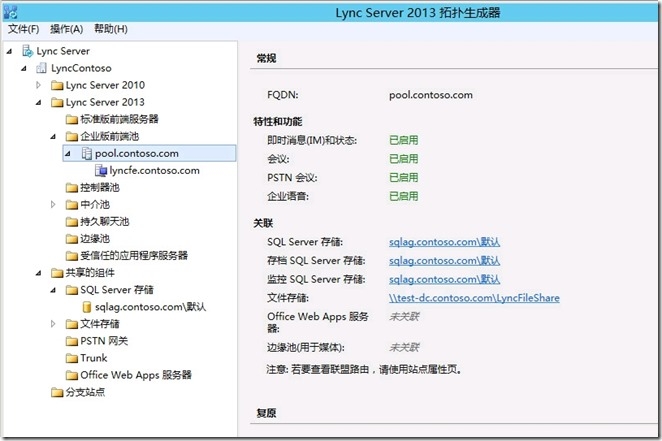
Task: Collapse the Lync Server root node
Action: [9, 51]
